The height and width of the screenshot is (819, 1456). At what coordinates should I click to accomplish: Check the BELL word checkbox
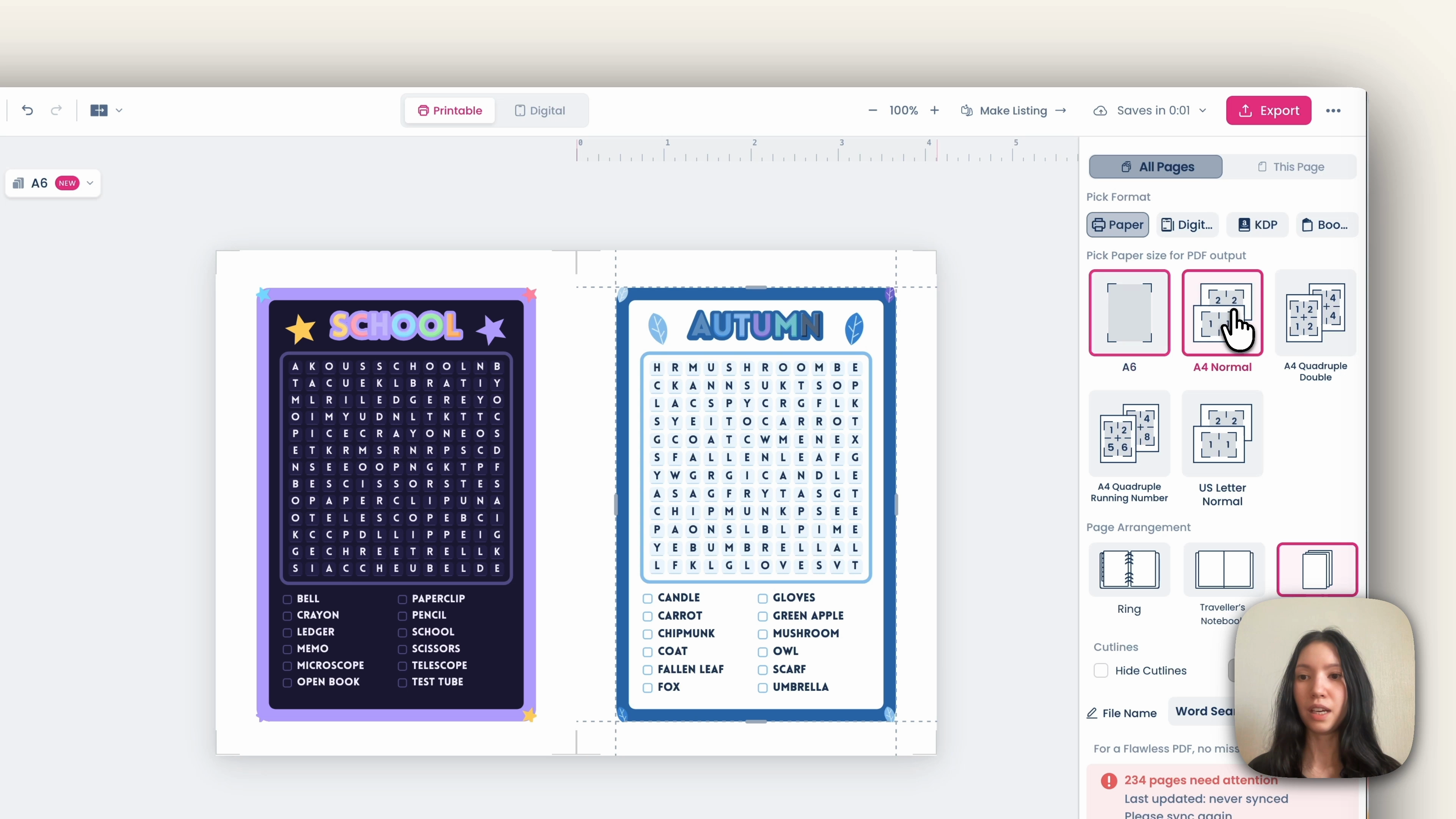point(287,599)
